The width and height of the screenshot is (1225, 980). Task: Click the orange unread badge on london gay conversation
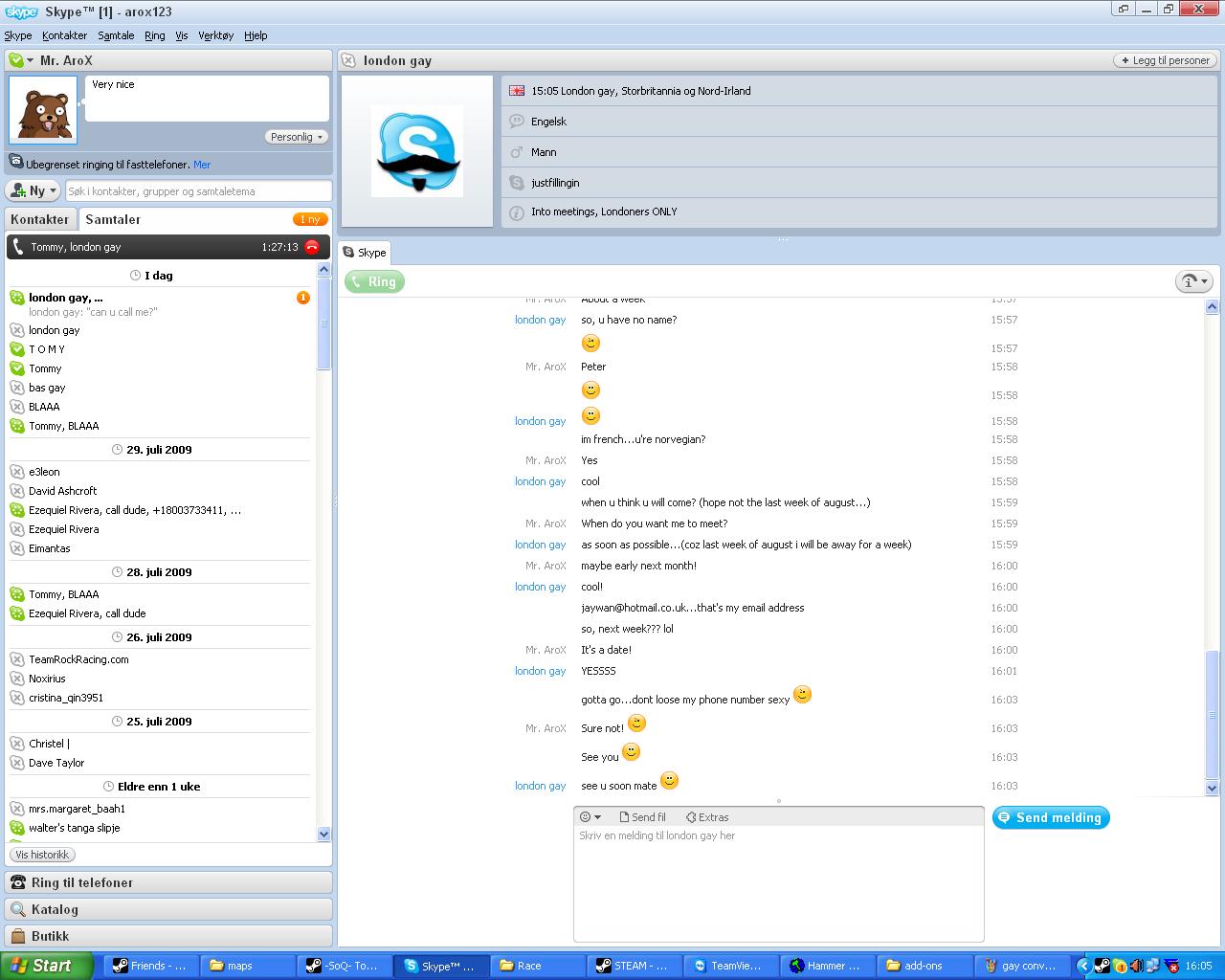coord(303,298)
